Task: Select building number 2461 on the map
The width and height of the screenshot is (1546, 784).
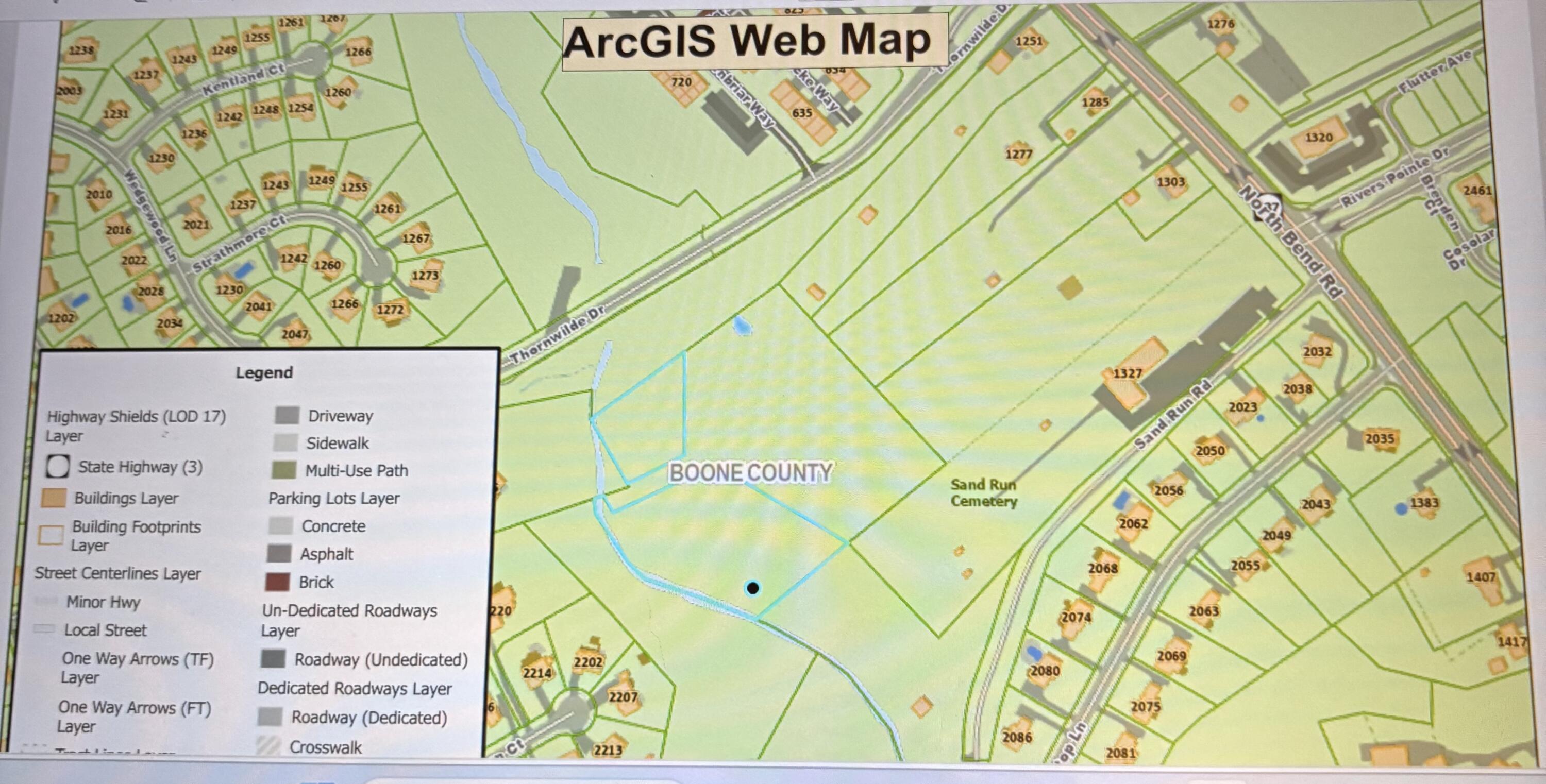Action: 1477,191
